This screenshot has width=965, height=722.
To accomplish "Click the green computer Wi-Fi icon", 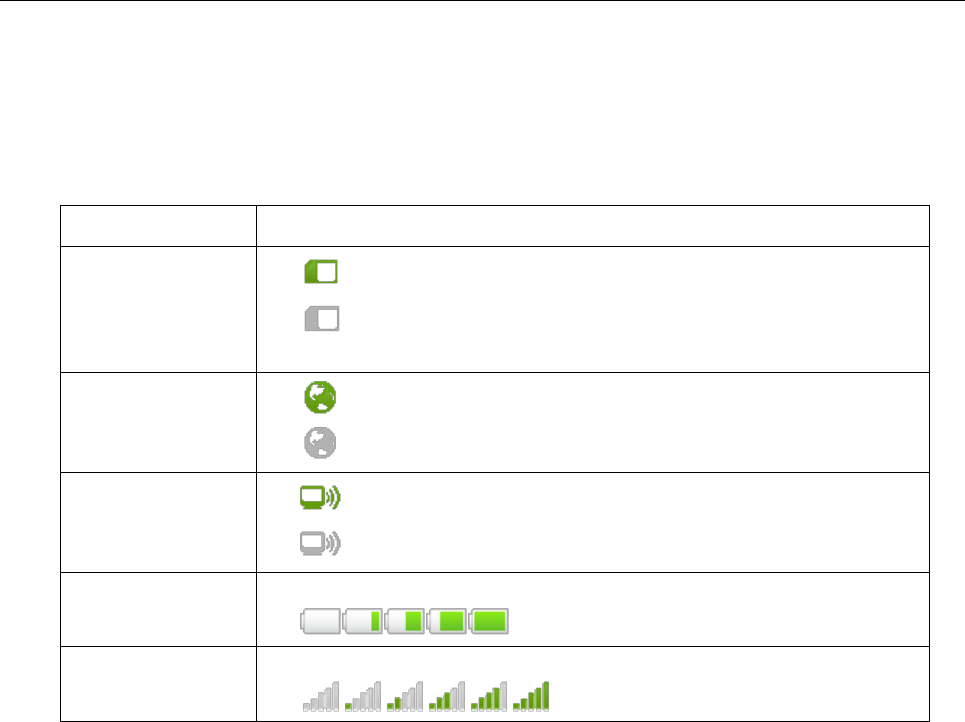I will (320, 497).
